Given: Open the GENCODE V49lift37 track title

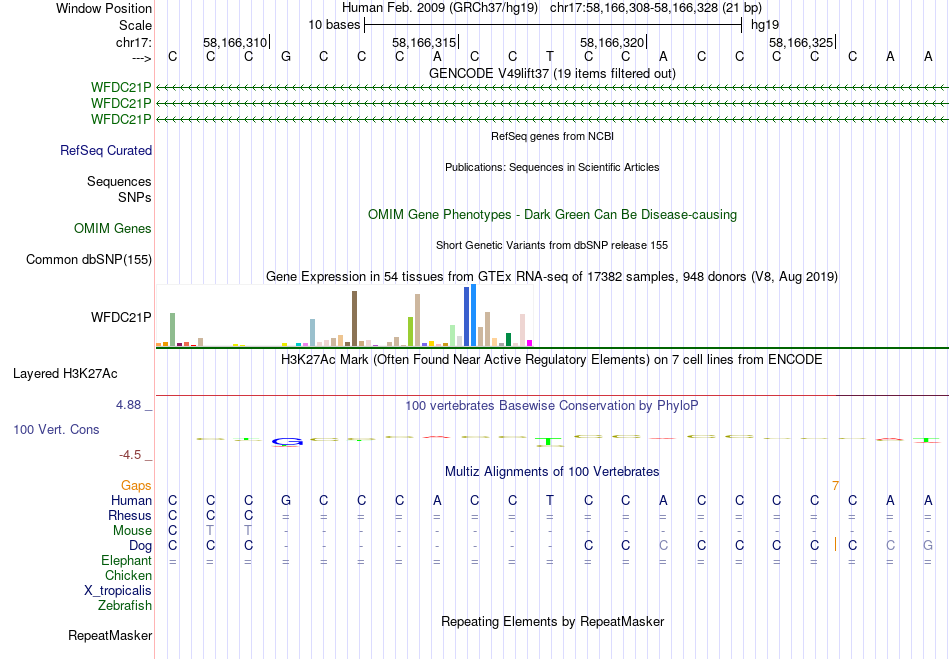Looking at the screenshot, I should tap(552, 73).
